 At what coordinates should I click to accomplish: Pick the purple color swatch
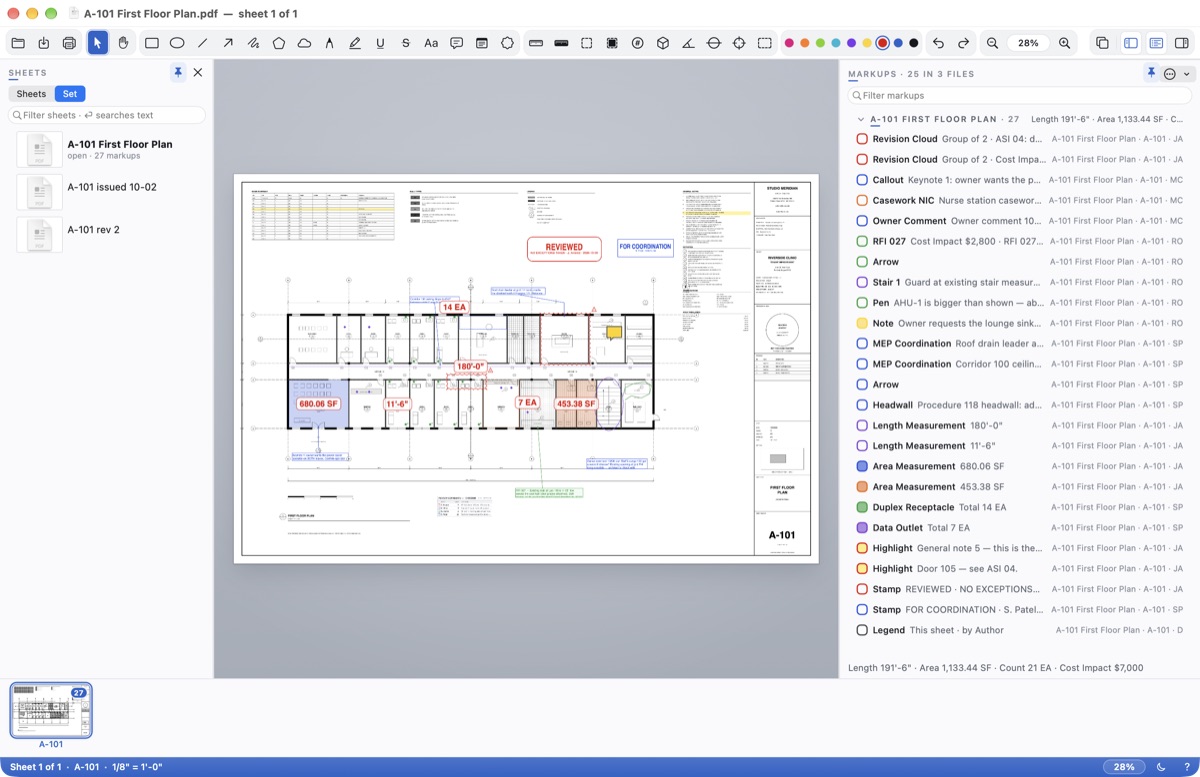pos(851,43)
